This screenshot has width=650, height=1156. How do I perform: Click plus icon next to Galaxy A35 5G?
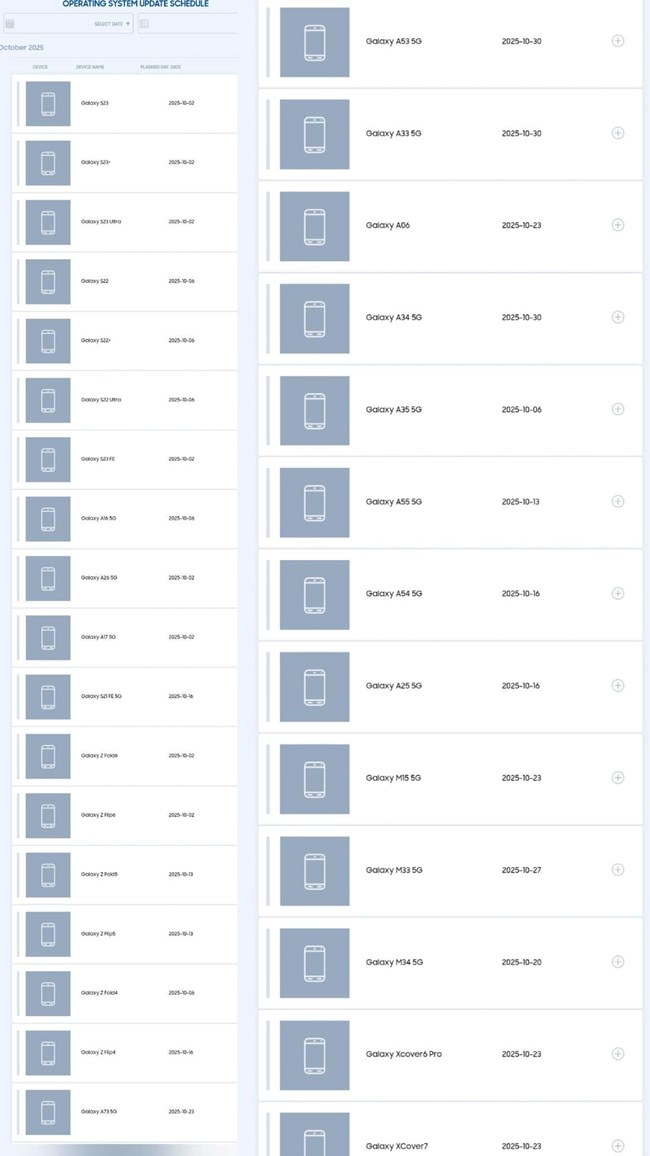click(617, 409)
